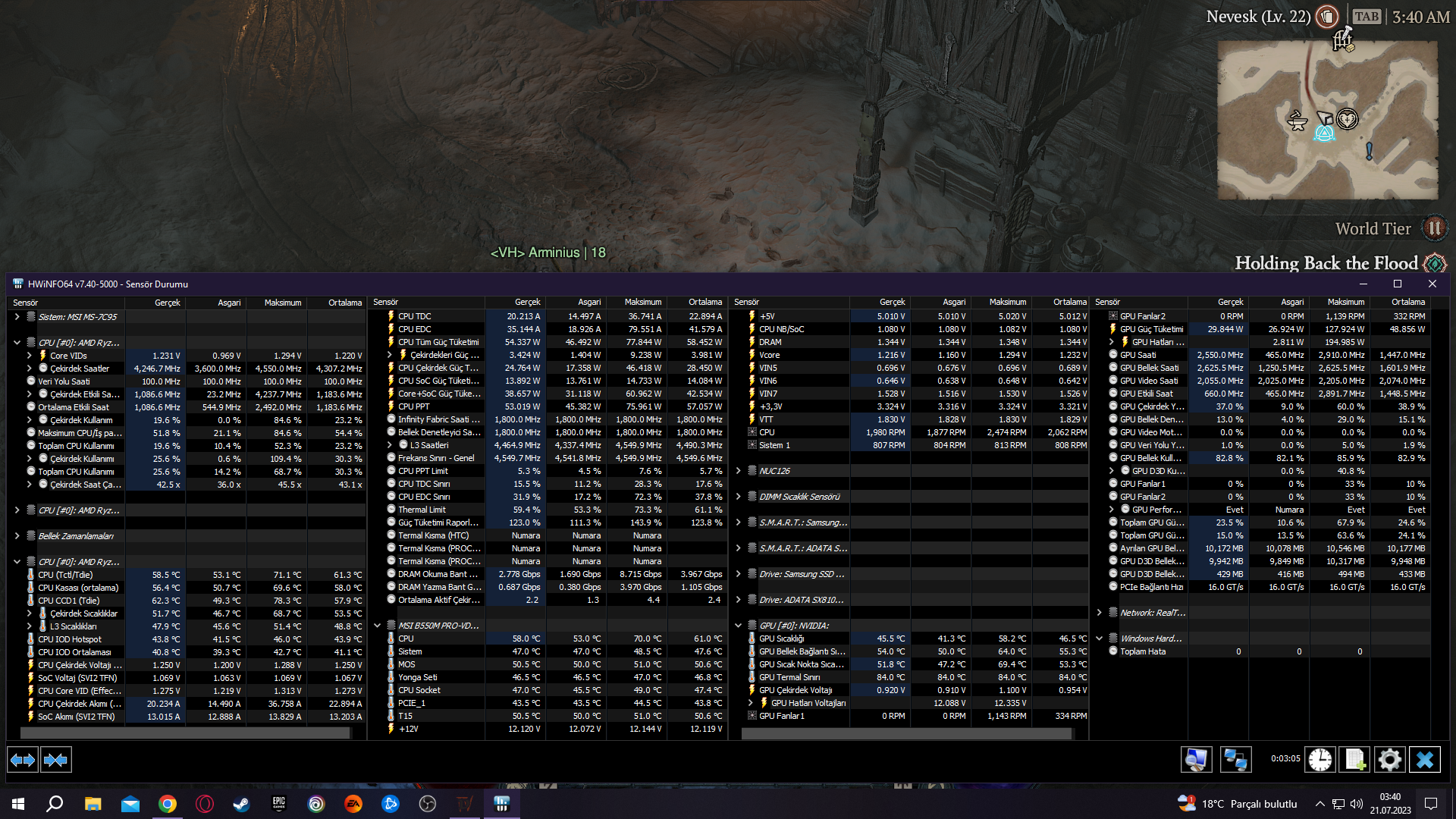Screen dimensions: 1456x819
Task: Click the collapse columns arrows button
Action: 55,759
